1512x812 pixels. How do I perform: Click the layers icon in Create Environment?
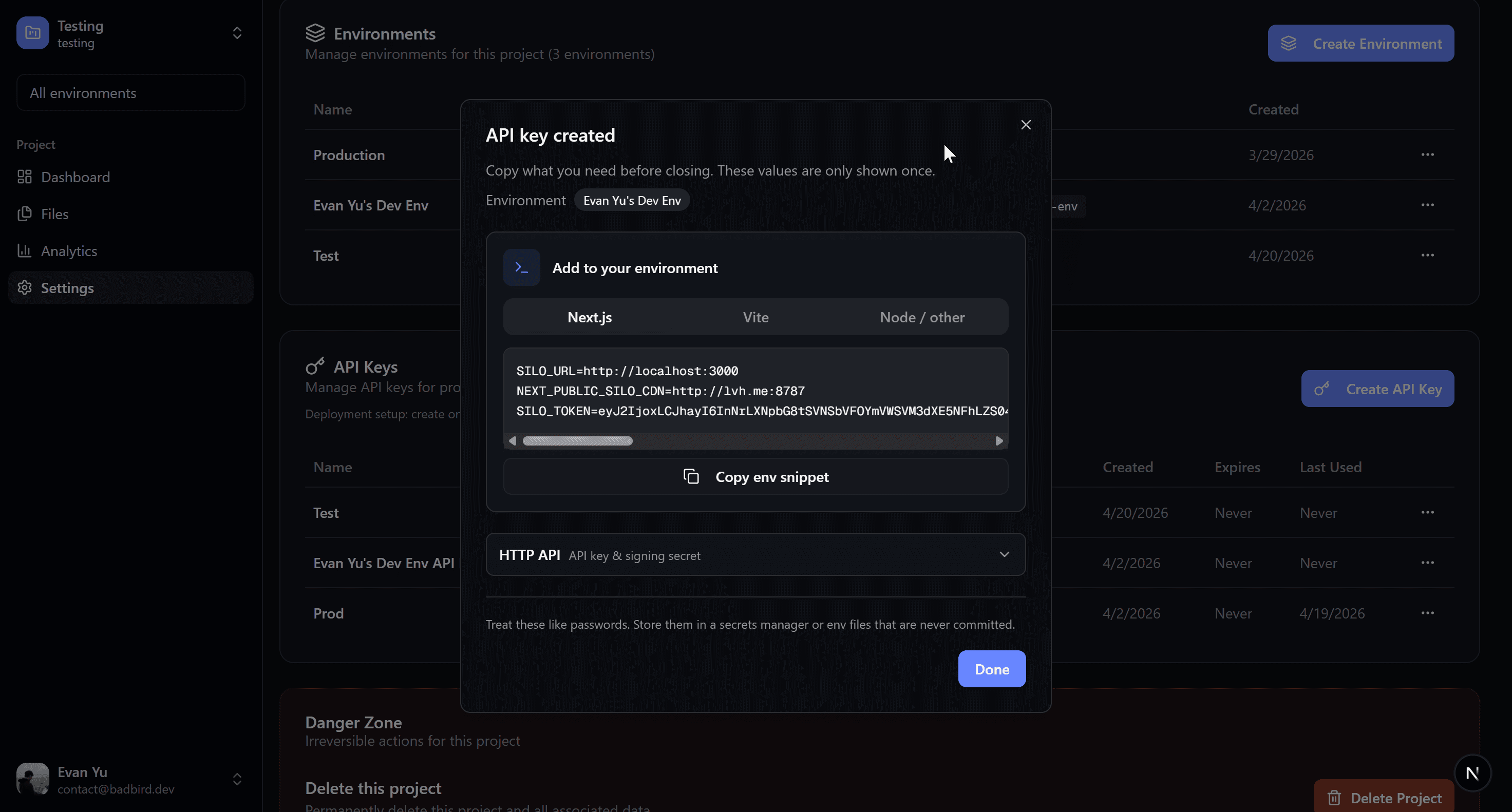point(1289,43)
